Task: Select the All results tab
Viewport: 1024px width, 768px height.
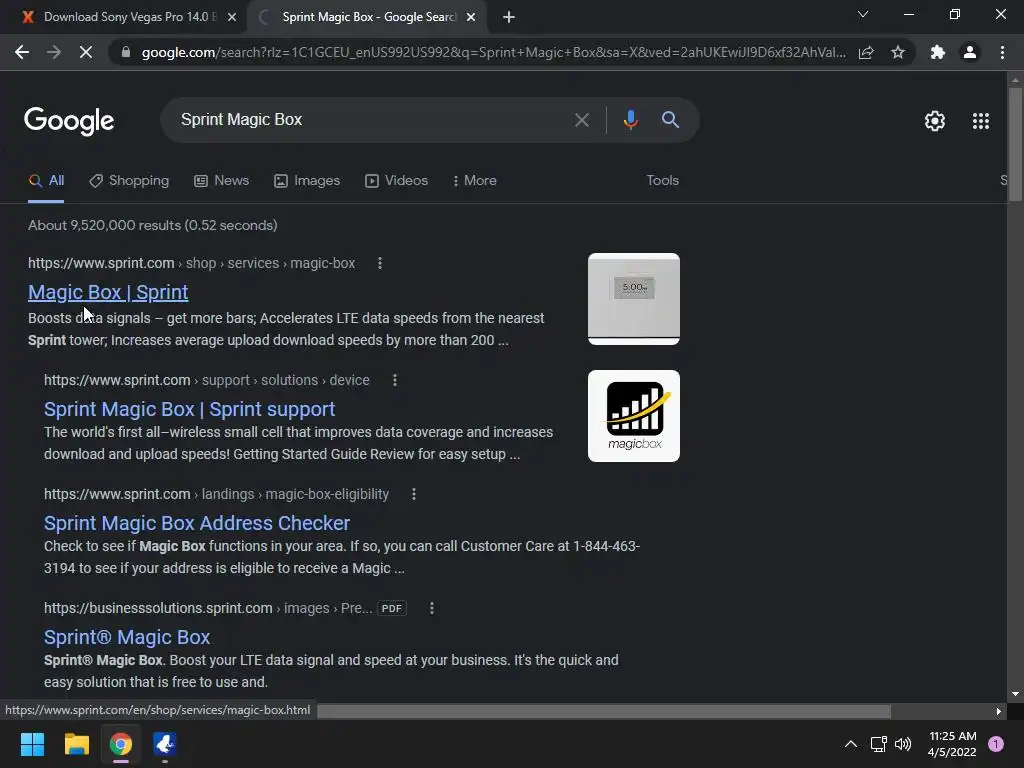Action: (46, 181)
